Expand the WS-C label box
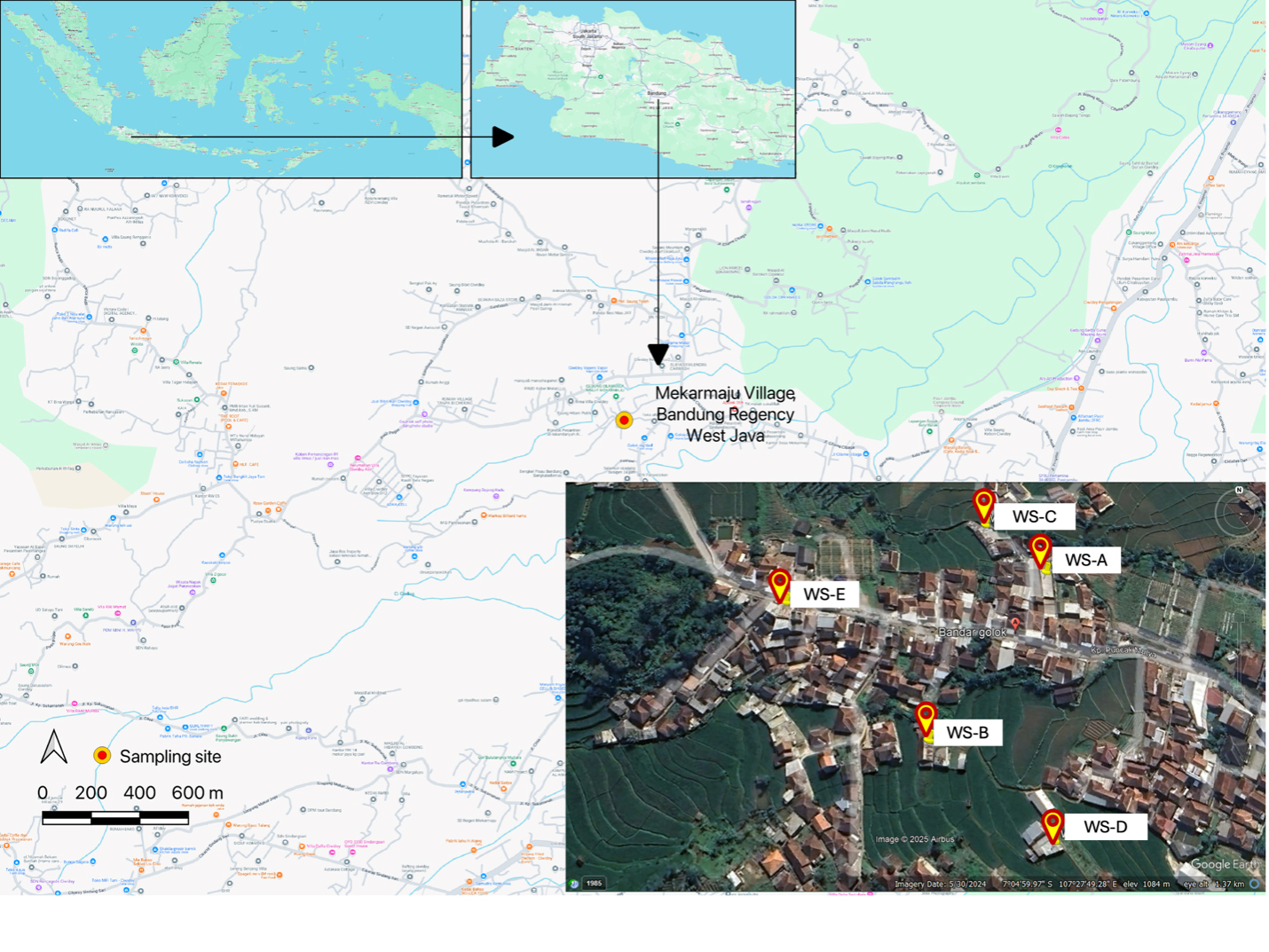The width and height of the screenshot is (1269, 952). [1036, 516]
